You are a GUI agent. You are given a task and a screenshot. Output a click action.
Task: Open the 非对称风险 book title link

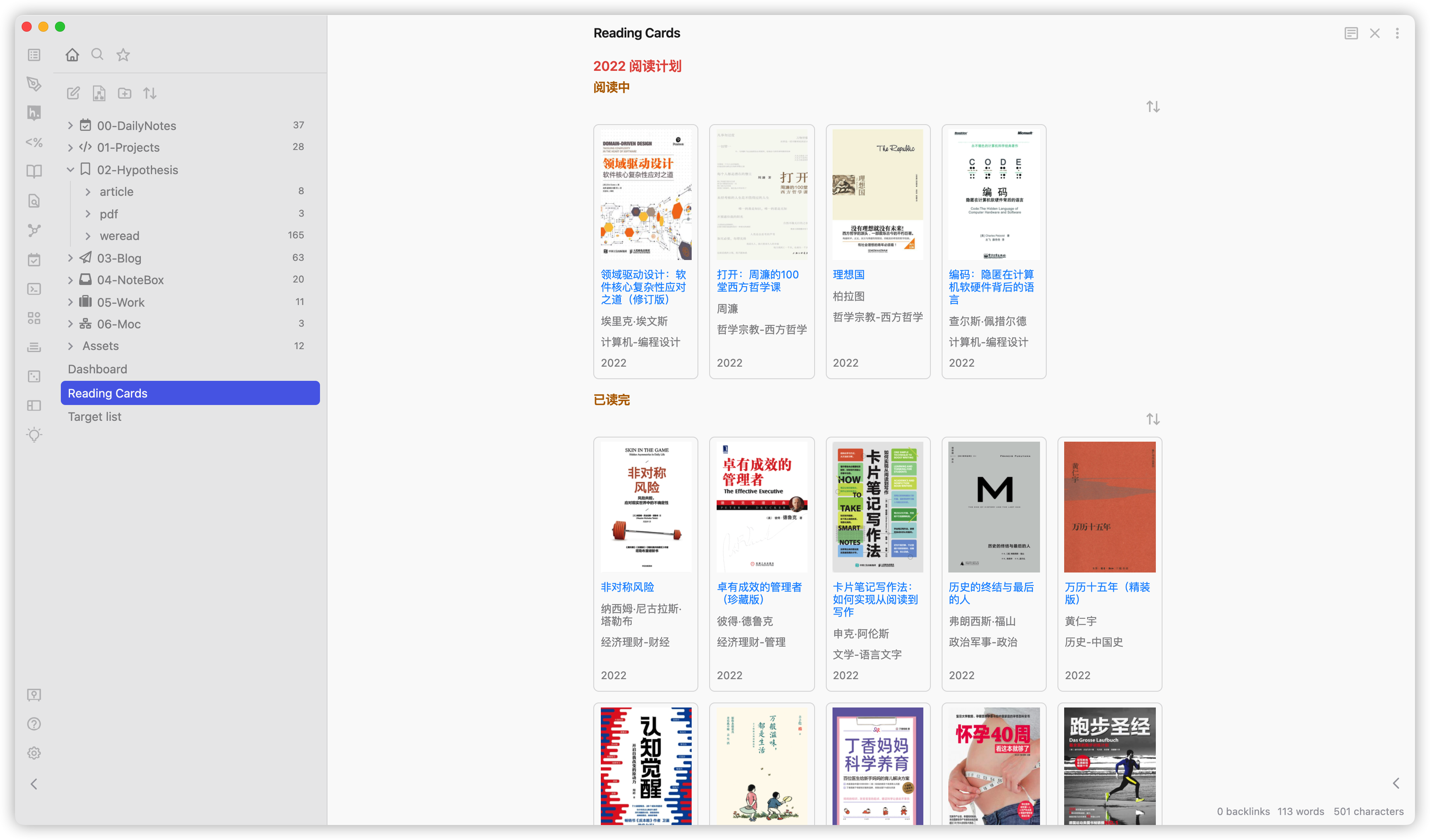coord(627,587)
